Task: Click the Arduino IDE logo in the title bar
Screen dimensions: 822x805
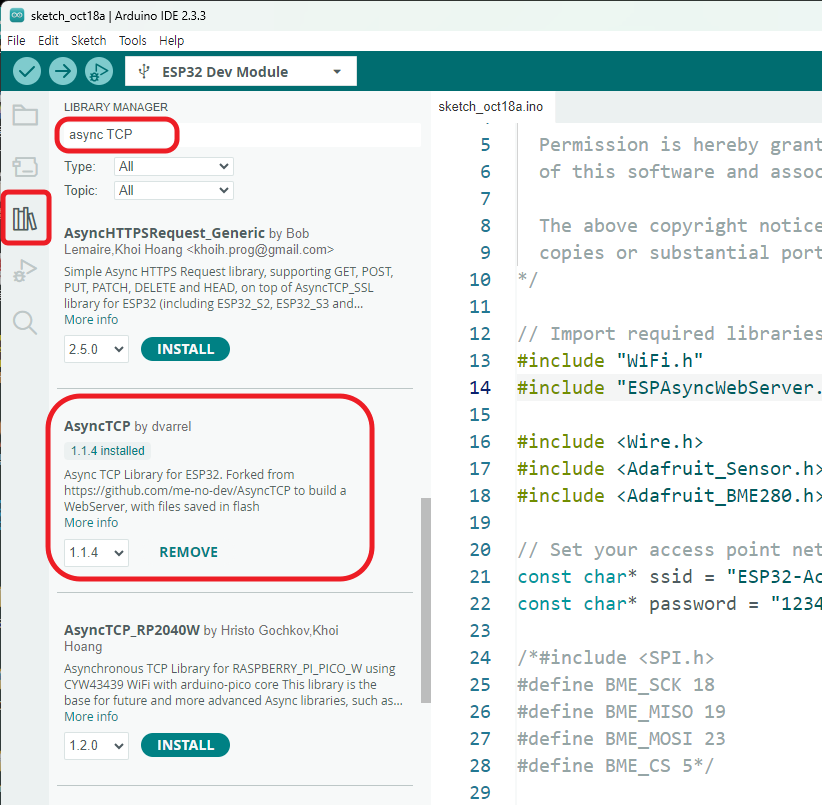Action: 17,15
